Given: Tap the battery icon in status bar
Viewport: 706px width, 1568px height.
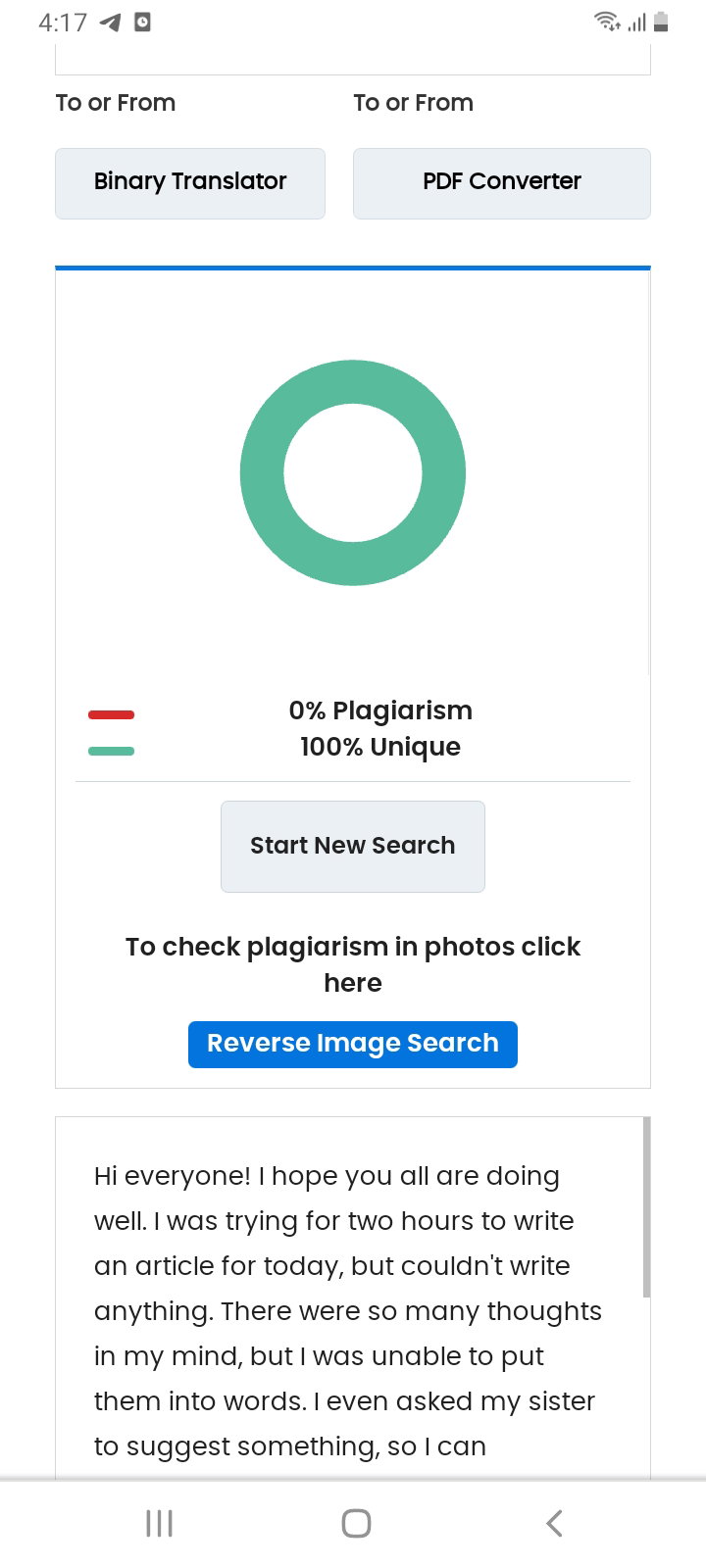Looking at the screenshot, I should point(661,22).
